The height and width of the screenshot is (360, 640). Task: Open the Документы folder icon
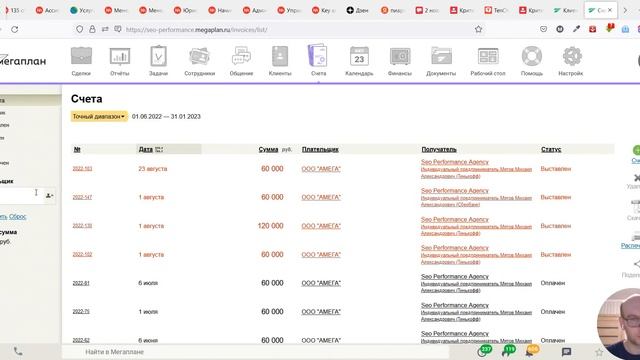(x=441, y=56)
